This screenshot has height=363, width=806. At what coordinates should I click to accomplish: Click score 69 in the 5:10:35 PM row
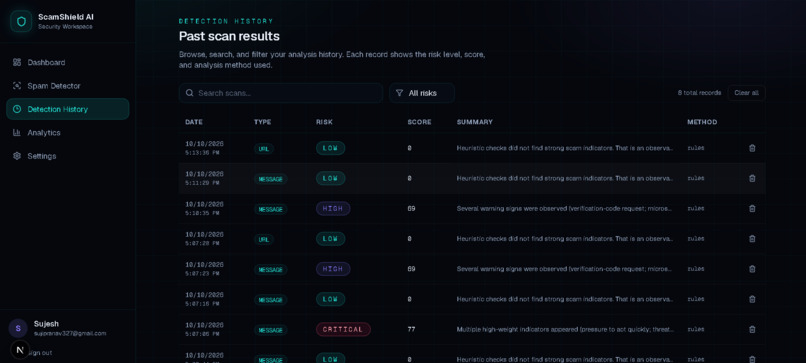pyautogui.click(x=411, y=209)
